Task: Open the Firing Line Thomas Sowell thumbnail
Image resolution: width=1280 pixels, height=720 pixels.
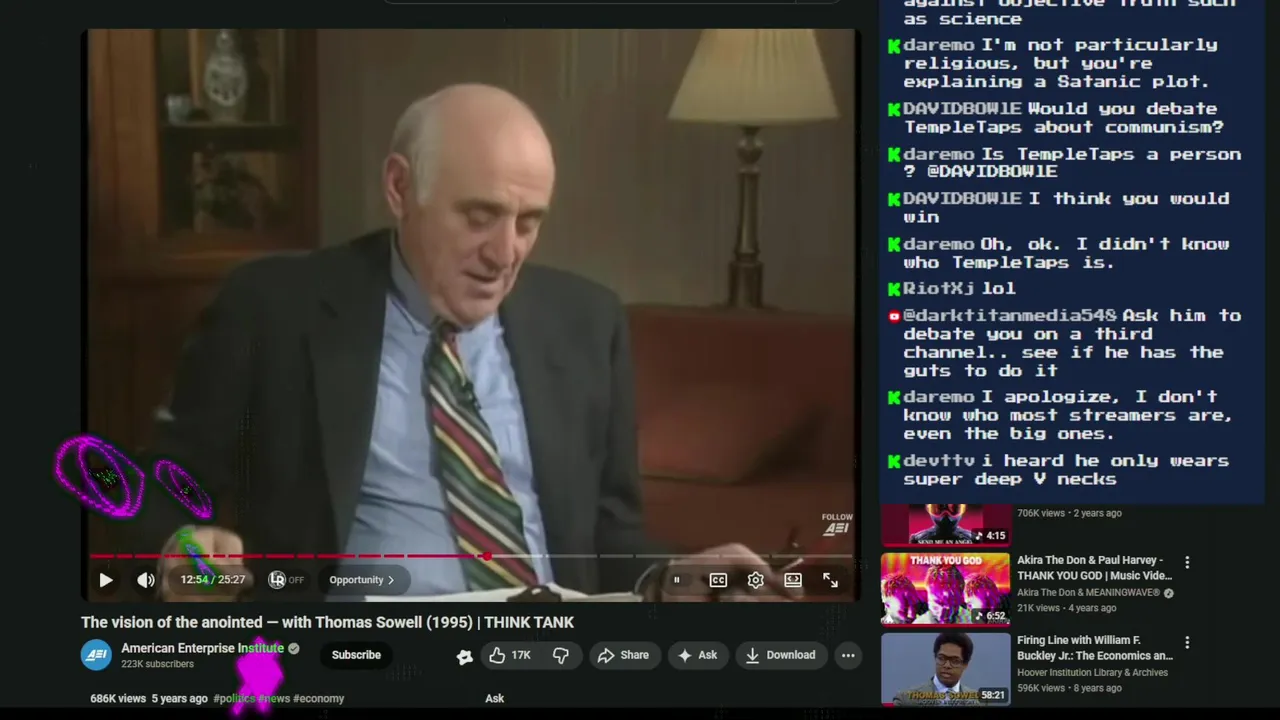Action: (x=945, y=668)
